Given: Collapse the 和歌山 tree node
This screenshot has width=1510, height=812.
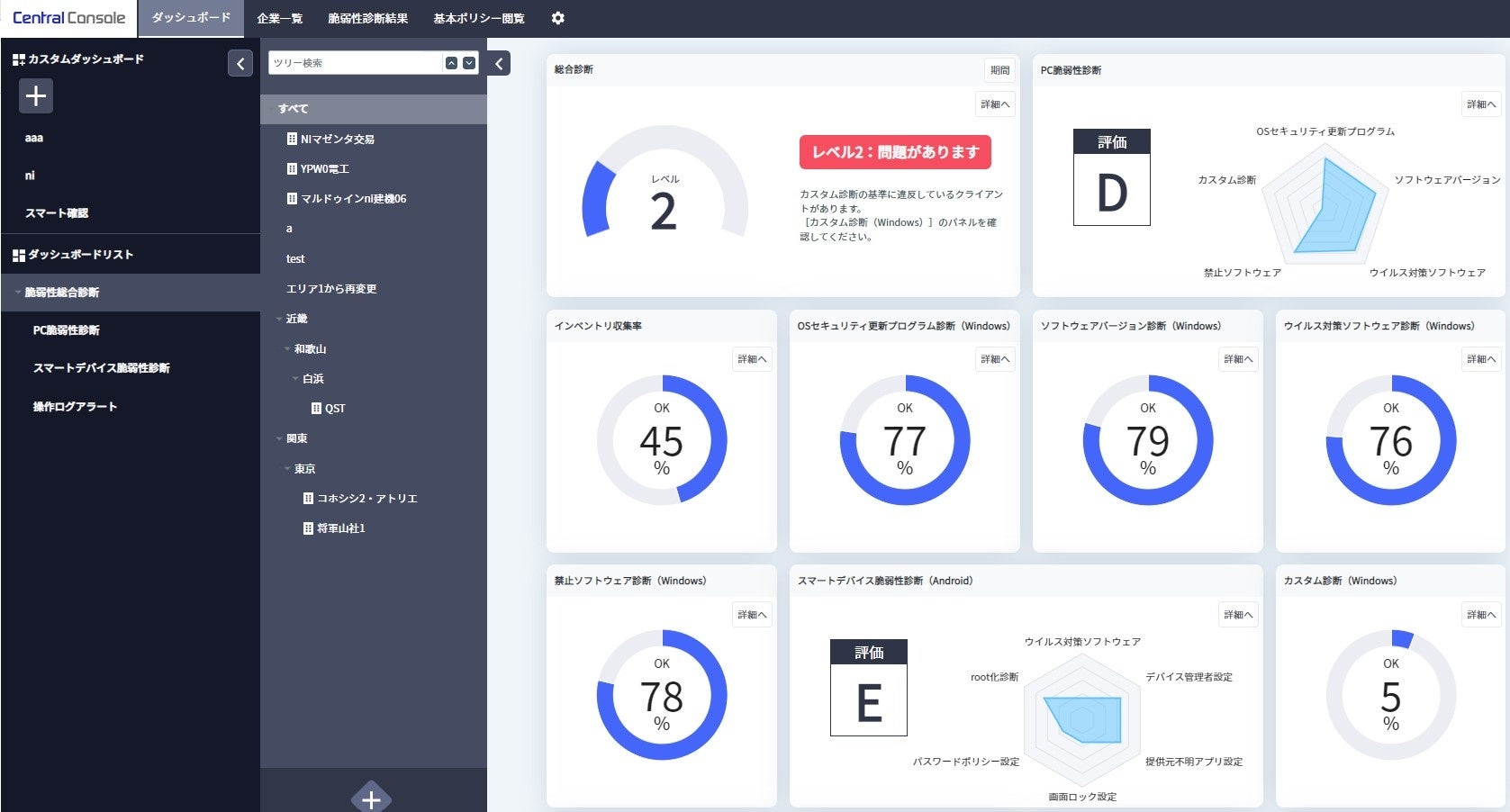Looking at the screenshot, I should click(x=287, y=348).
